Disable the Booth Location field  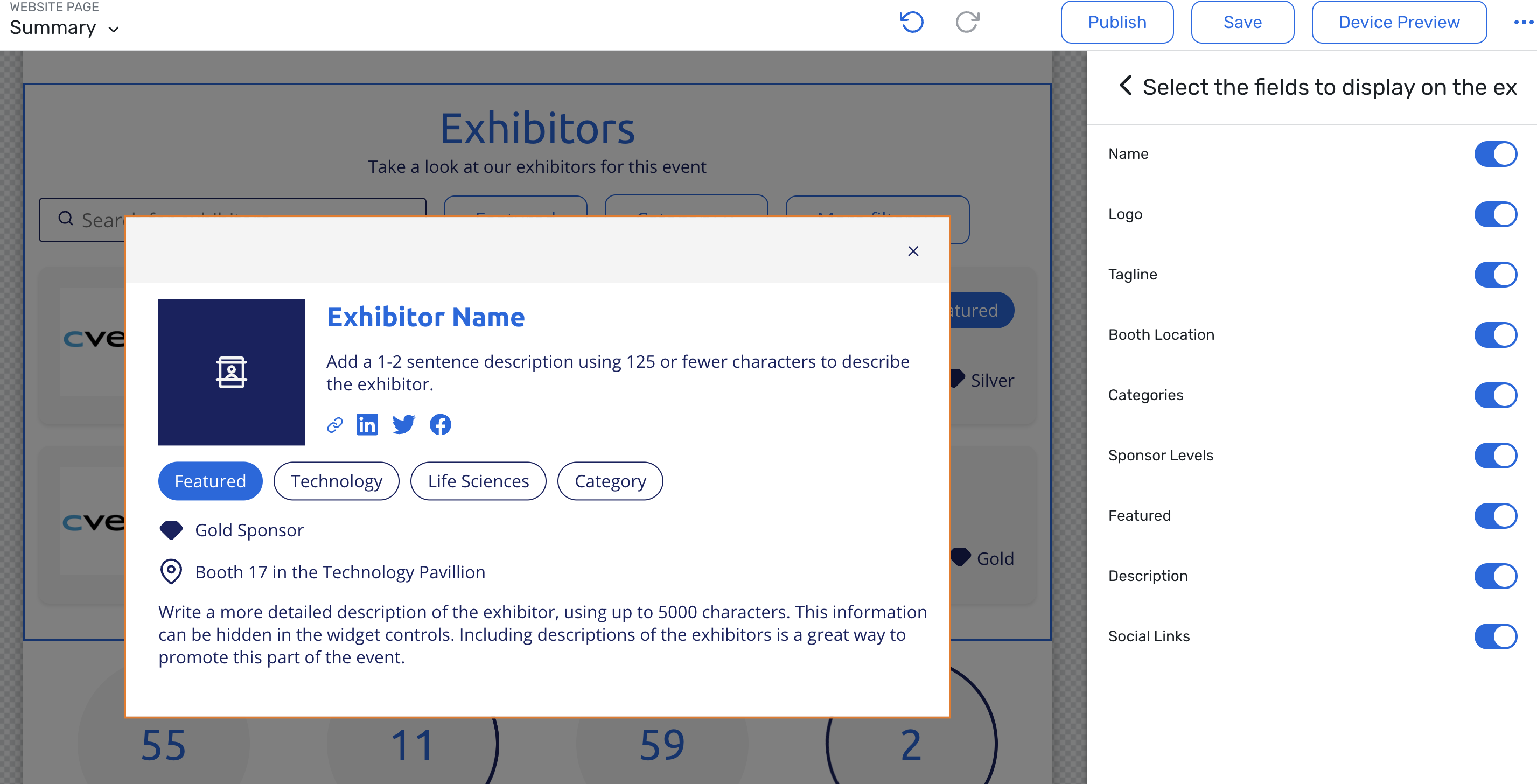1495,335
